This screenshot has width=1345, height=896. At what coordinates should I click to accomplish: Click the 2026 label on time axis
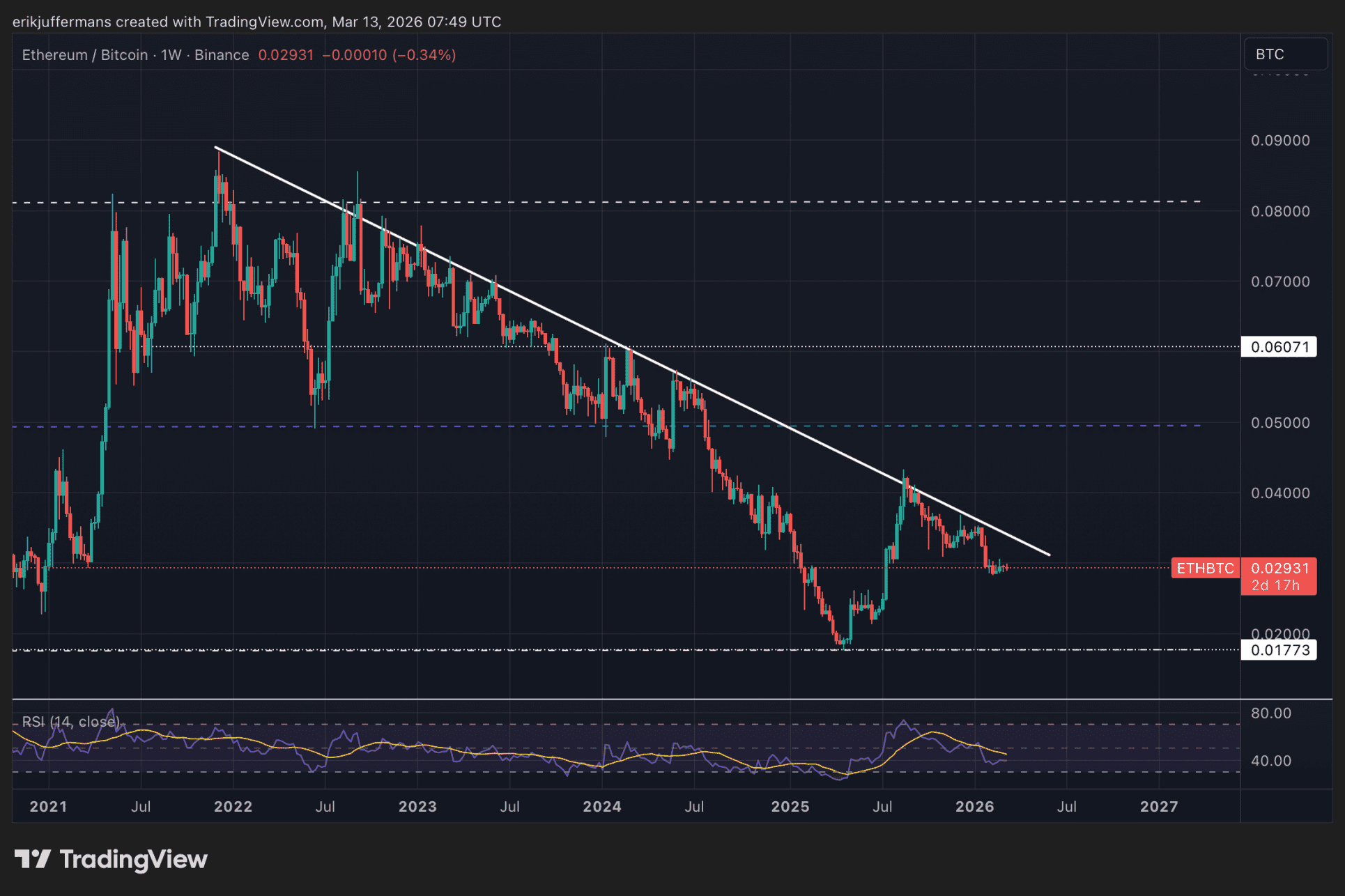pos(974,806)
